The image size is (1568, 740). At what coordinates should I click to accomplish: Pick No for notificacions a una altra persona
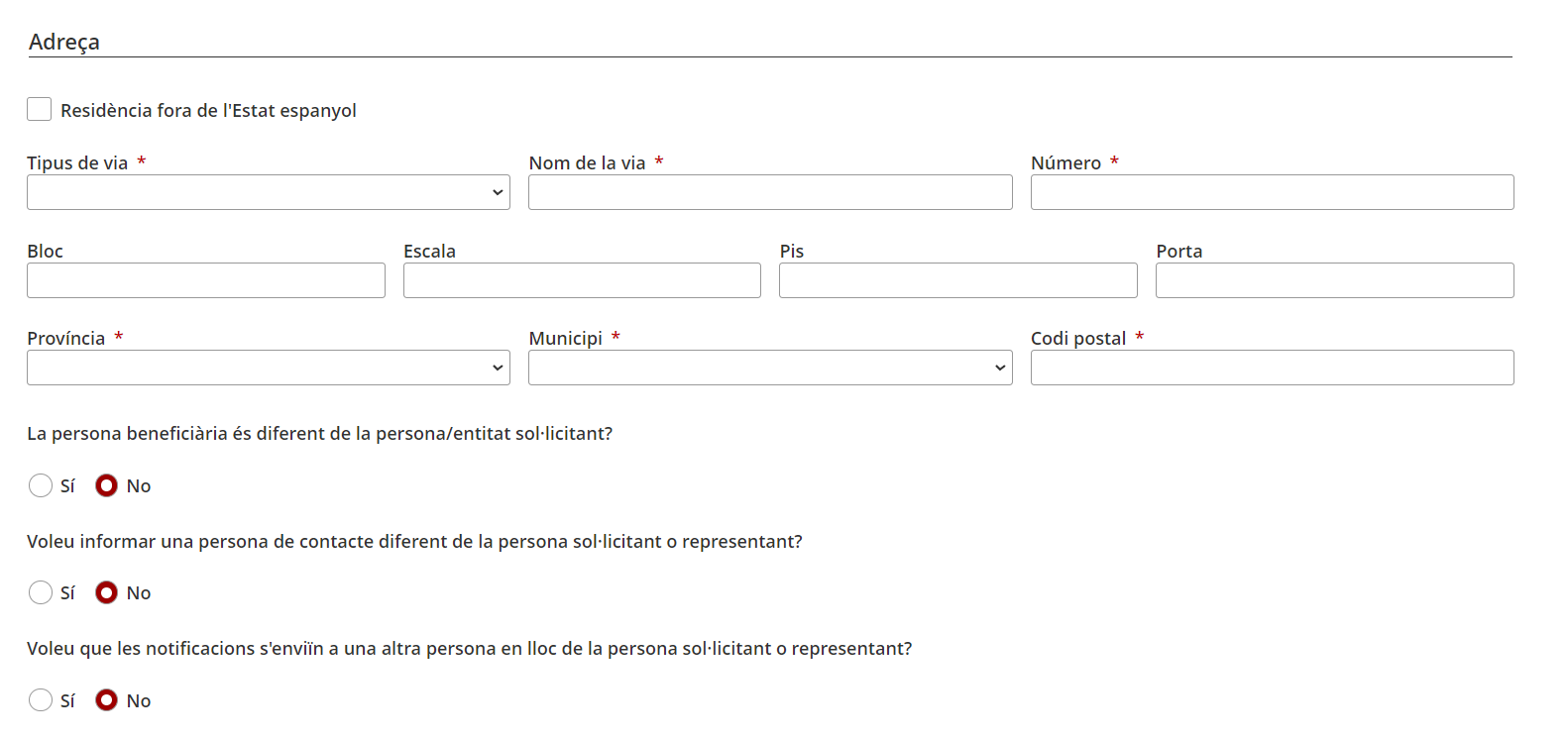[x=107, y=700]
